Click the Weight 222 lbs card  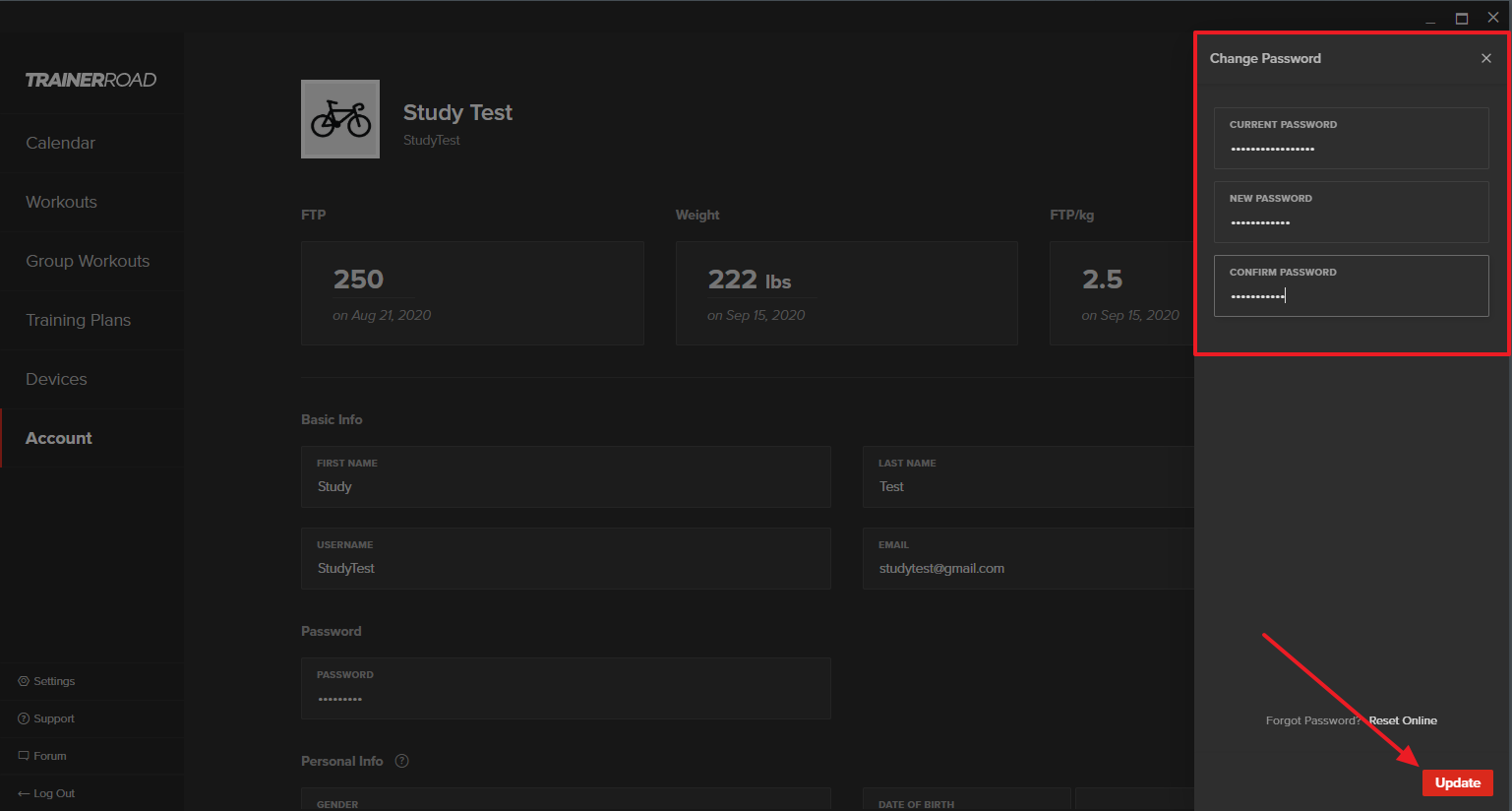pyautogui.click(x=847, y=293)
